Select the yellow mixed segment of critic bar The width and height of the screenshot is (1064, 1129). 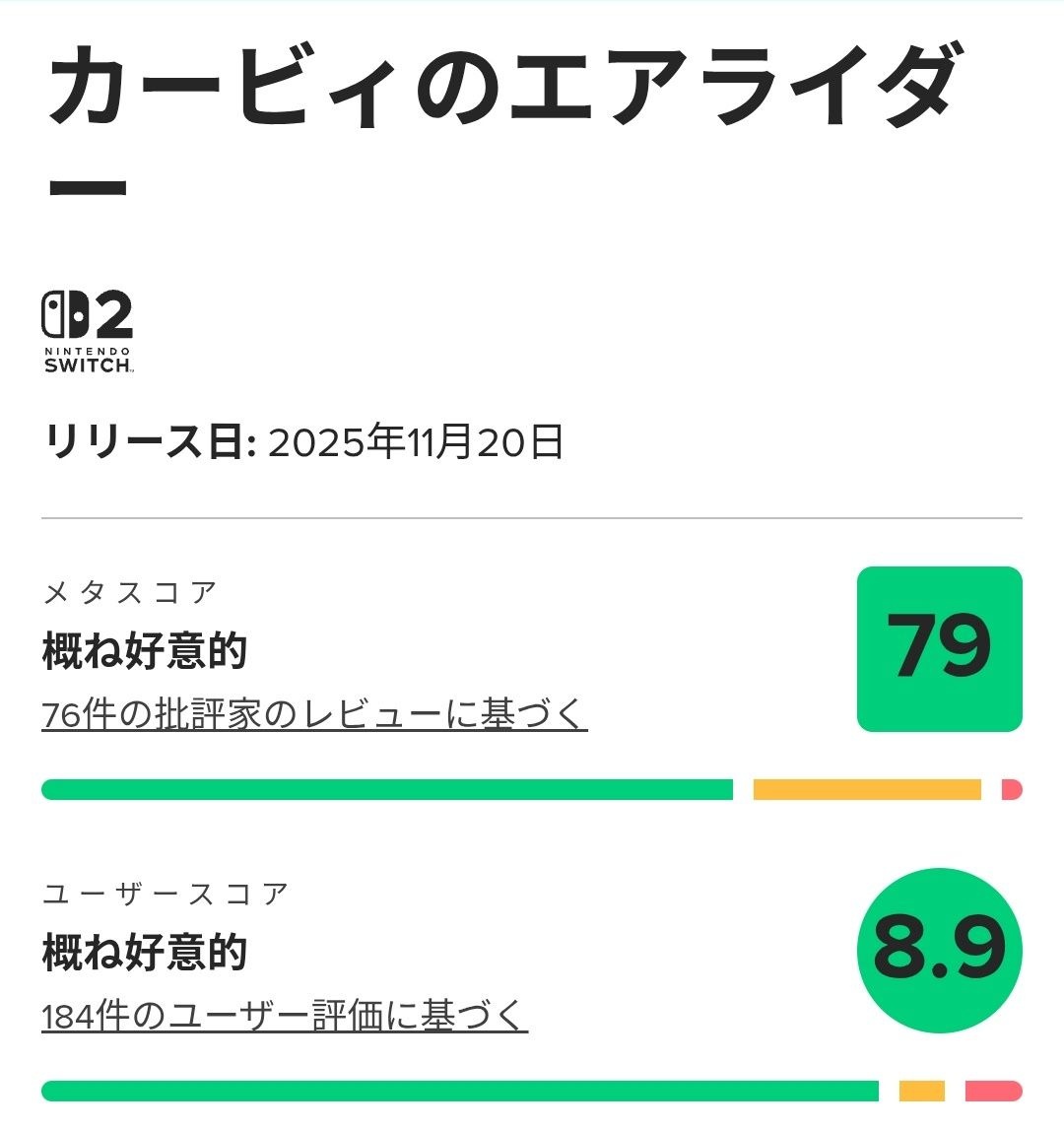click(867, 789)
